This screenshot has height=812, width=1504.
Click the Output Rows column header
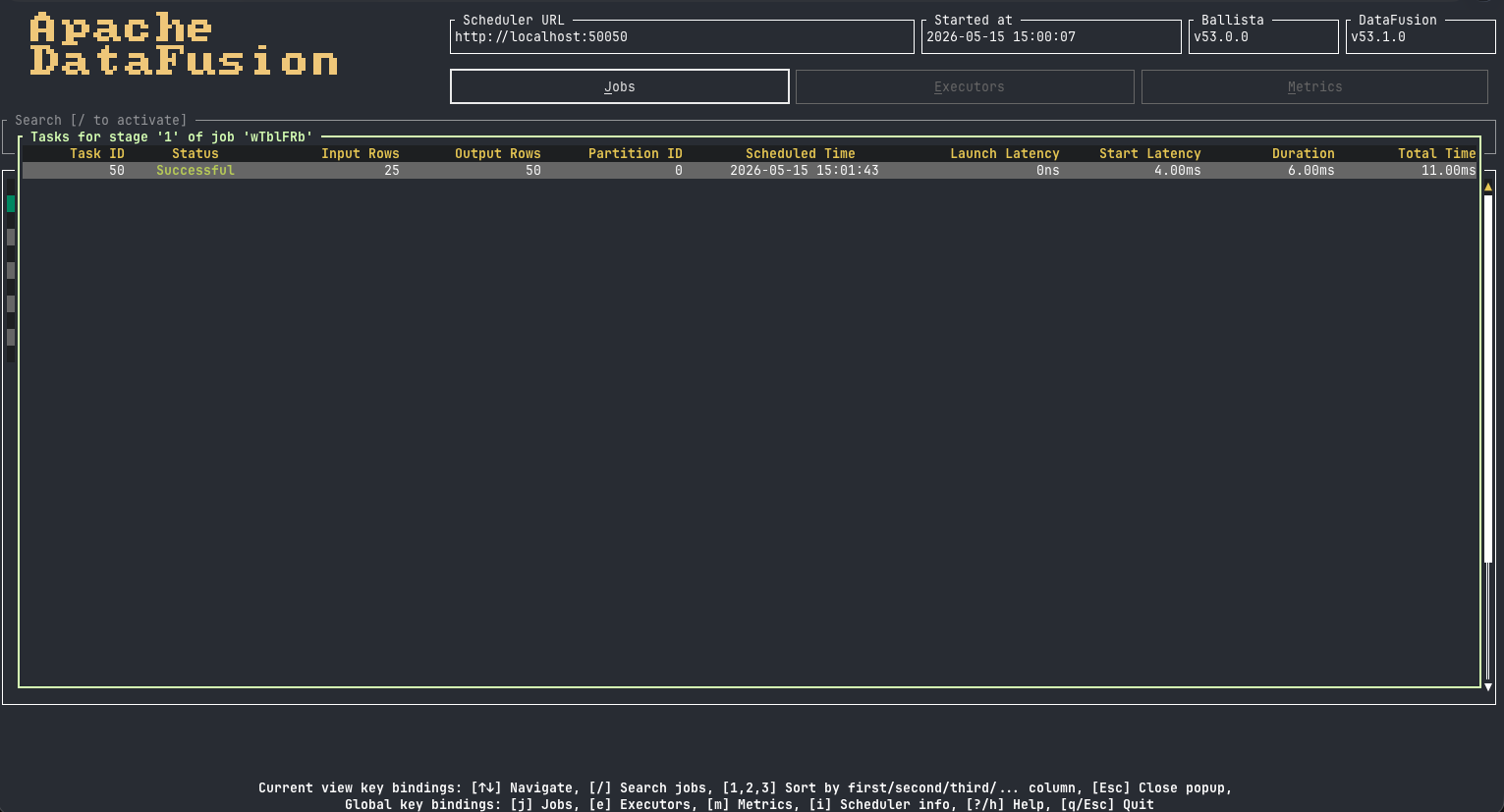pyautogui.click(x=498, y=153)
